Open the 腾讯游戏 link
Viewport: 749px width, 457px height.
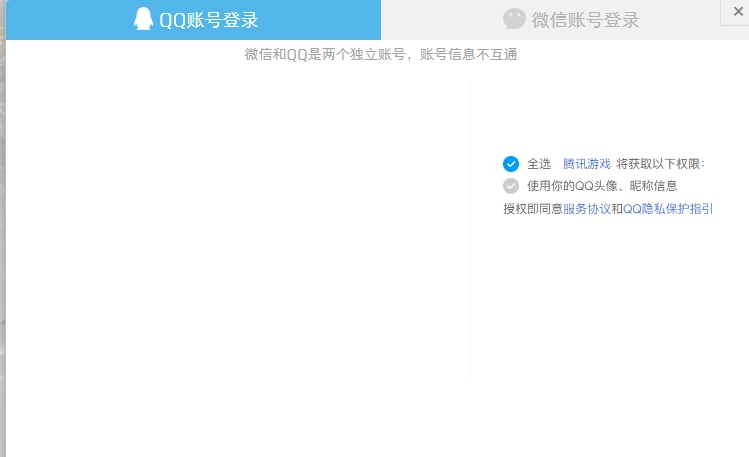(586, 164)
